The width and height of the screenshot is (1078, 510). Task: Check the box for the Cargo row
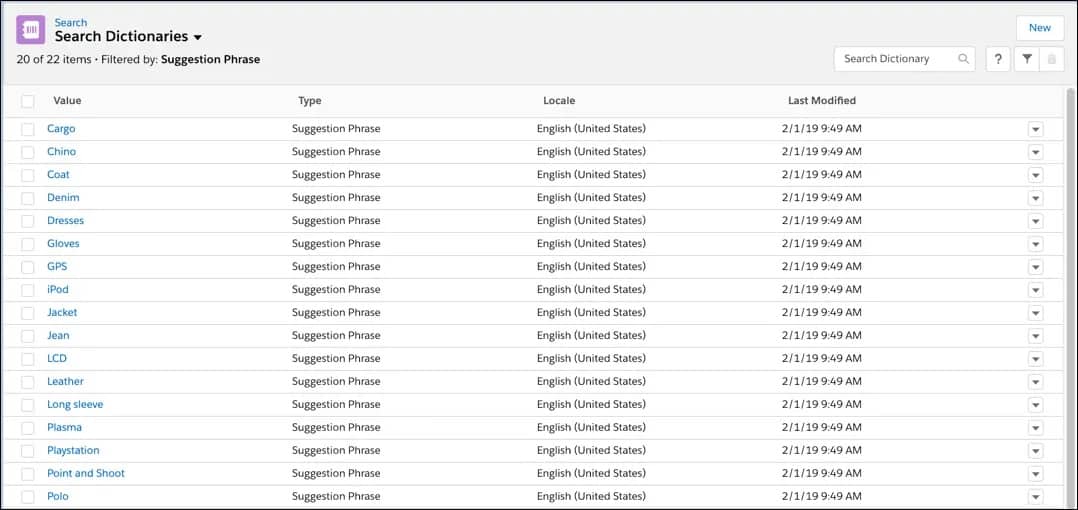click(28, 129)
